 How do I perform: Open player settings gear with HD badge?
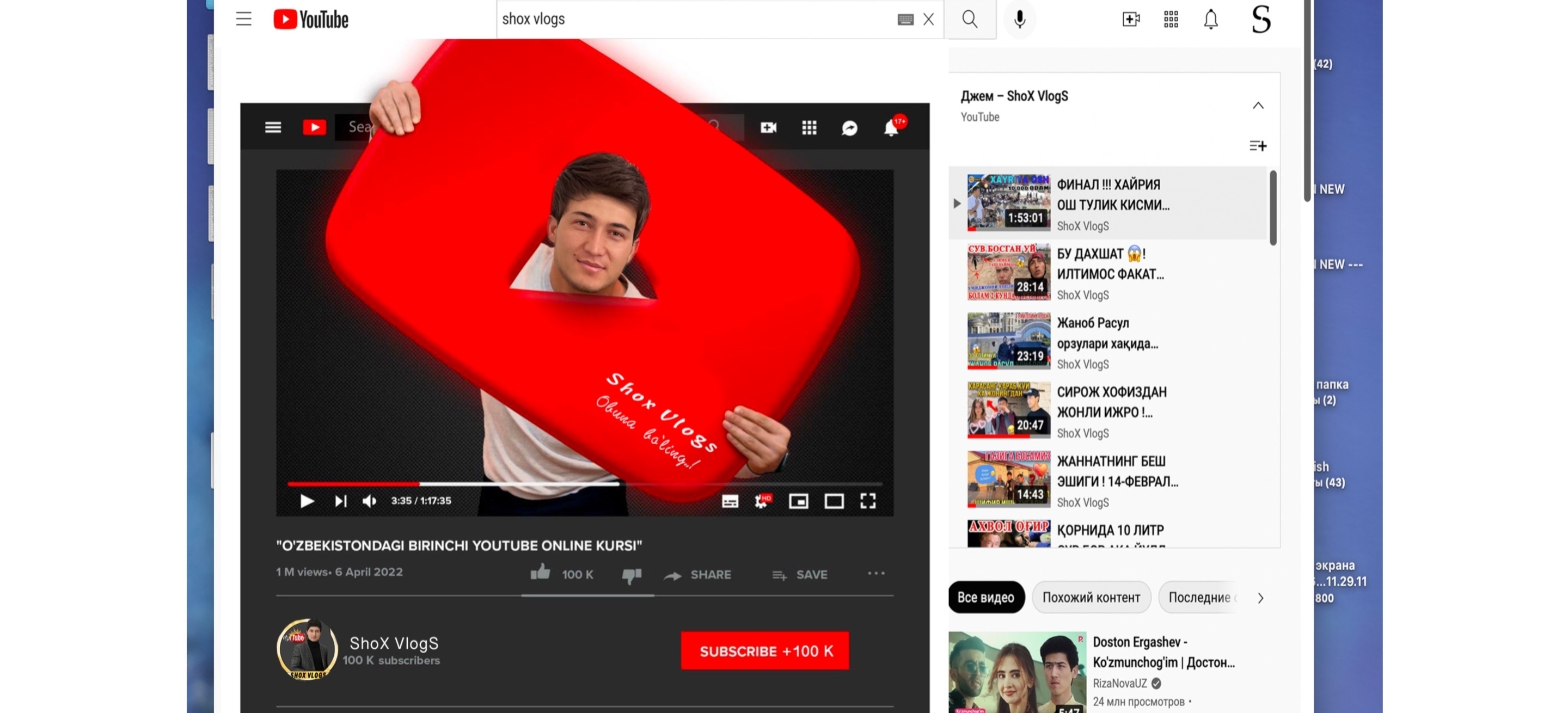(x=762, y=501)
